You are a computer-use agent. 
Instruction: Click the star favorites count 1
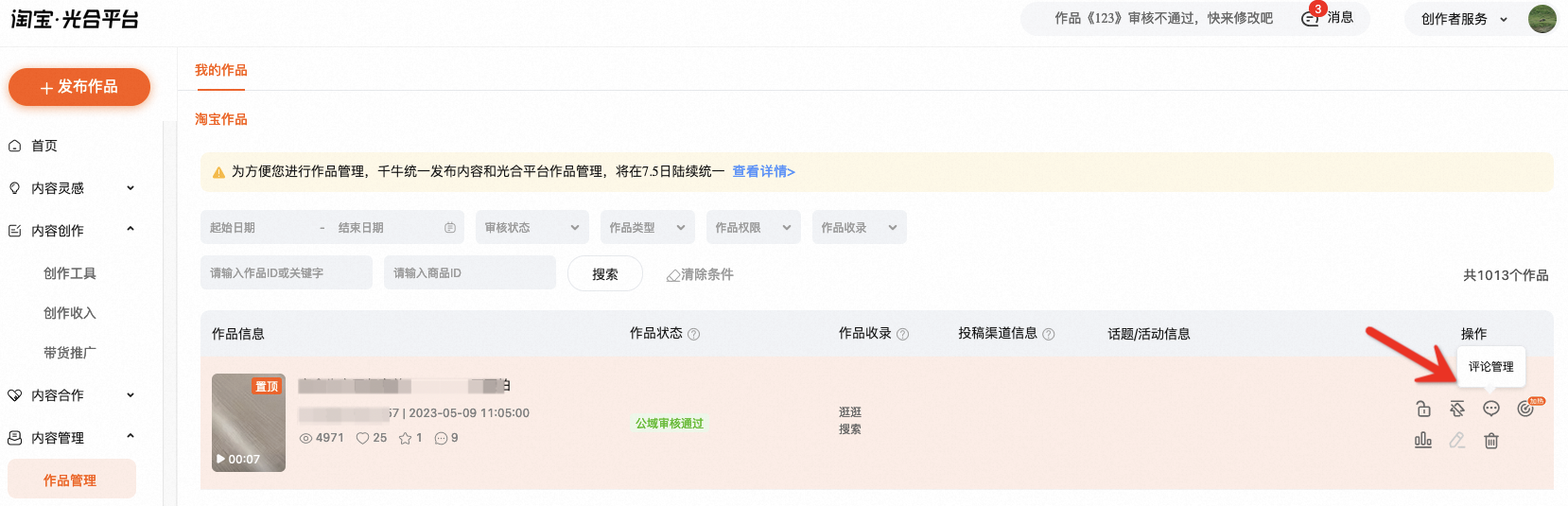pos(410,438)
